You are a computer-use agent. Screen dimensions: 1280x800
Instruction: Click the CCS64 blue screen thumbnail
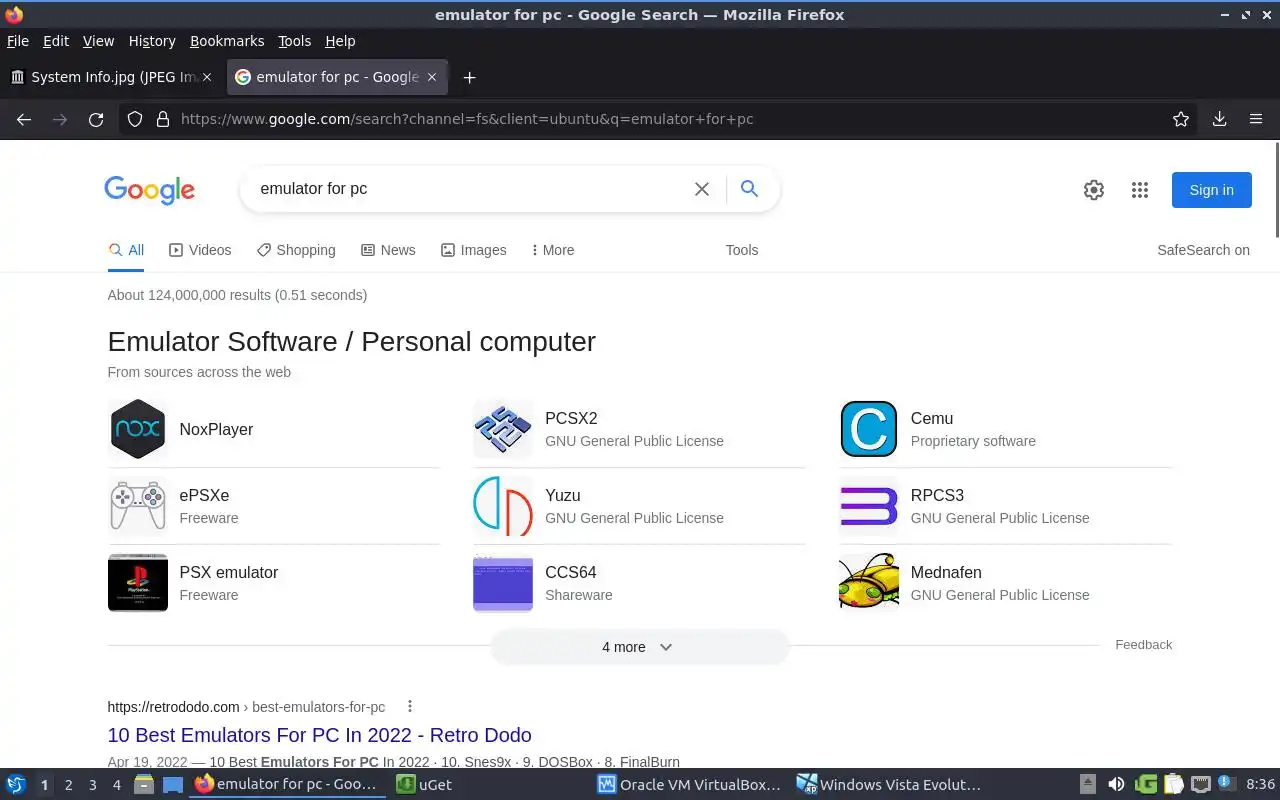(502, 583)
